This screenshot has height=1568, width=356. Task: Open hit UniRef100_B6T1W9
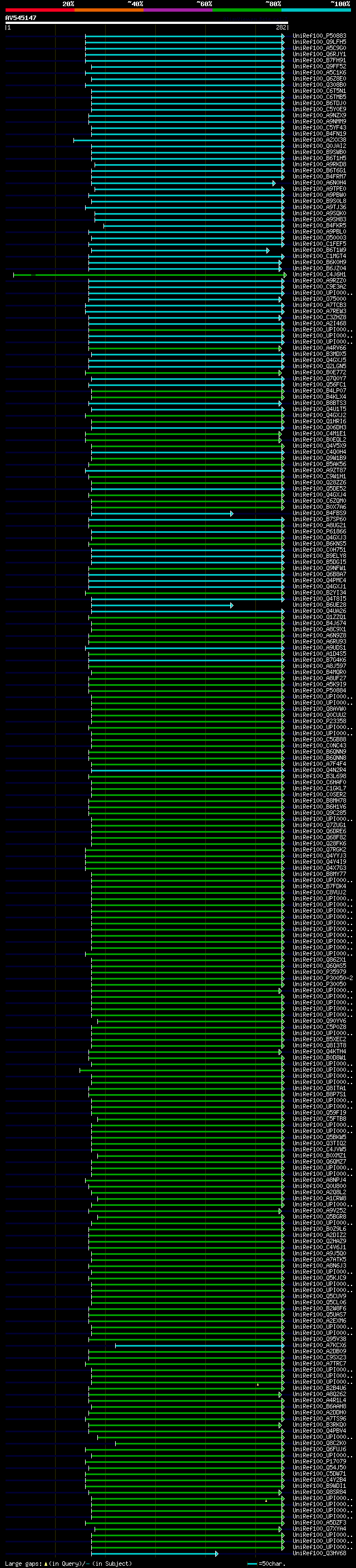click(x=319, y=250)
